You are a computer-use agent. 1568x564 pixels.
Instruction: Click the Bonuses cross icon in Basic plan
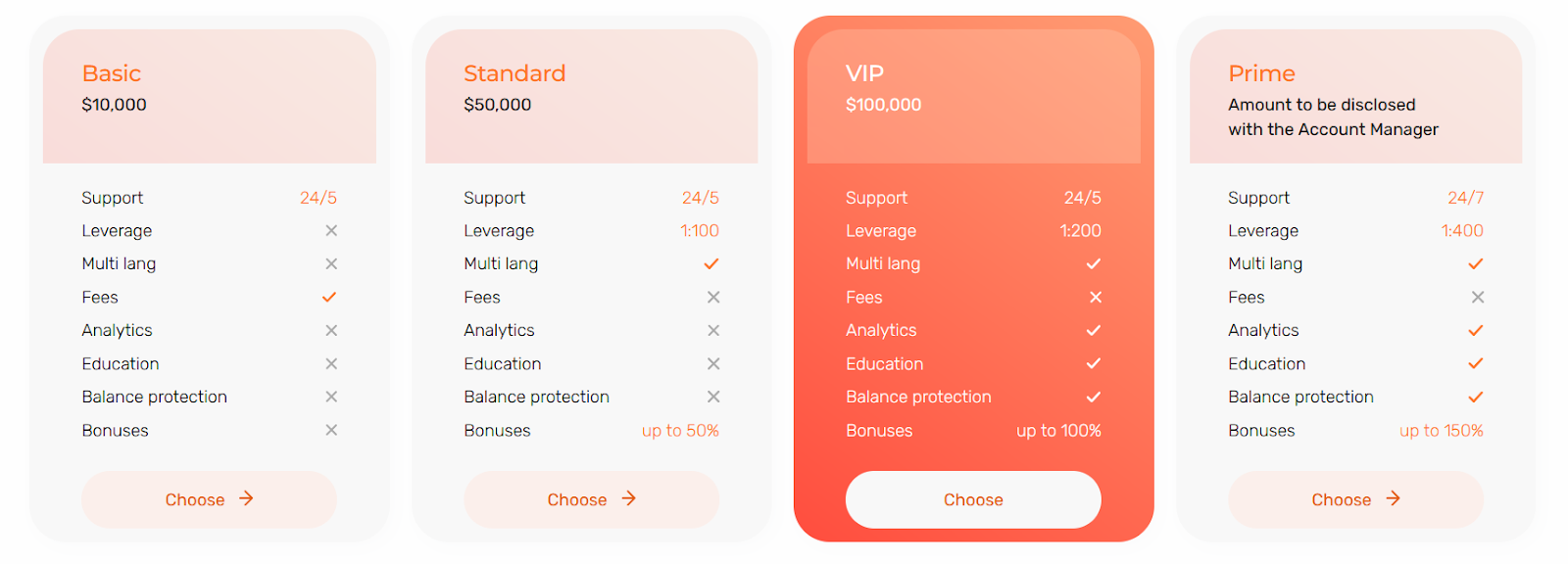(331, 430)
